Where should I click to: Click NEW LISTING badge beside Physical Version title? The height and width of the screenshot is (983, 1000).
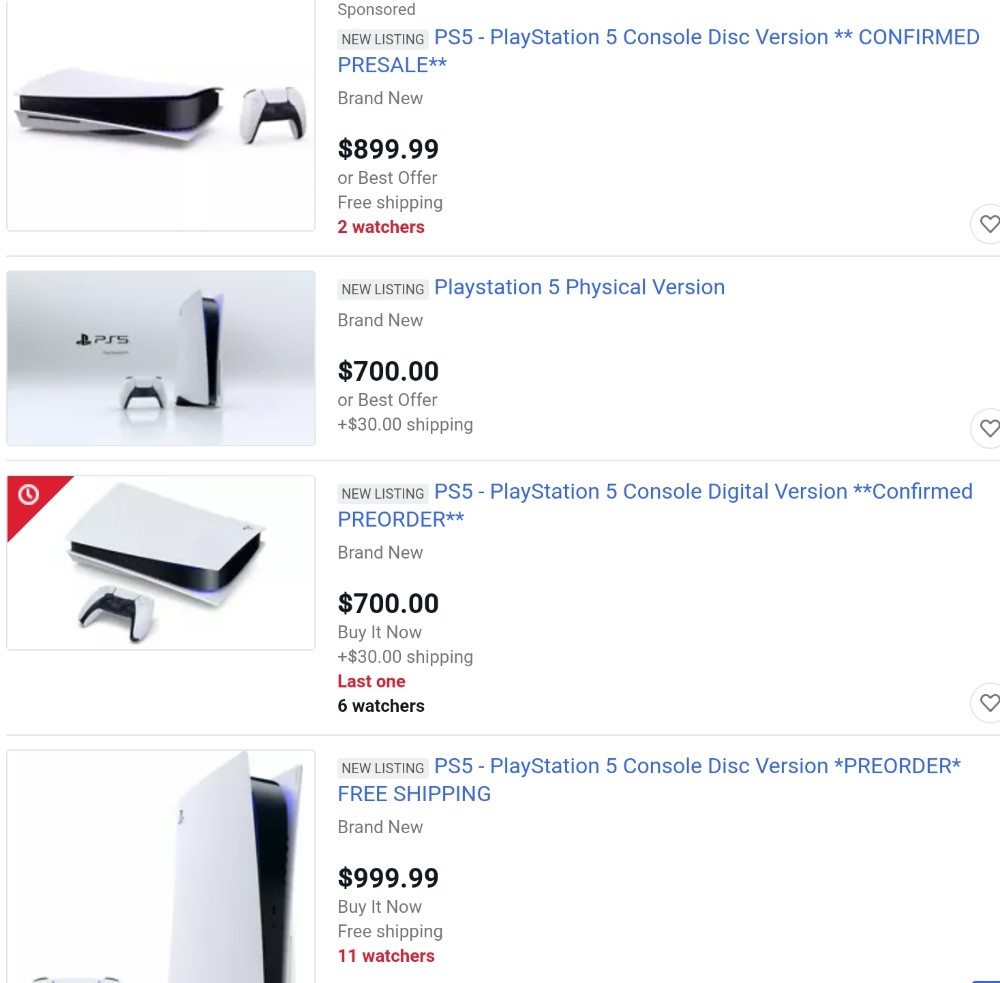click(383, 289)
